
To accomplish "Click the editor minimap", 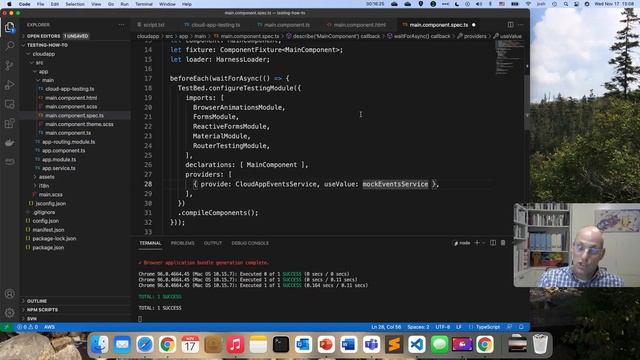I will click(510, 59).
